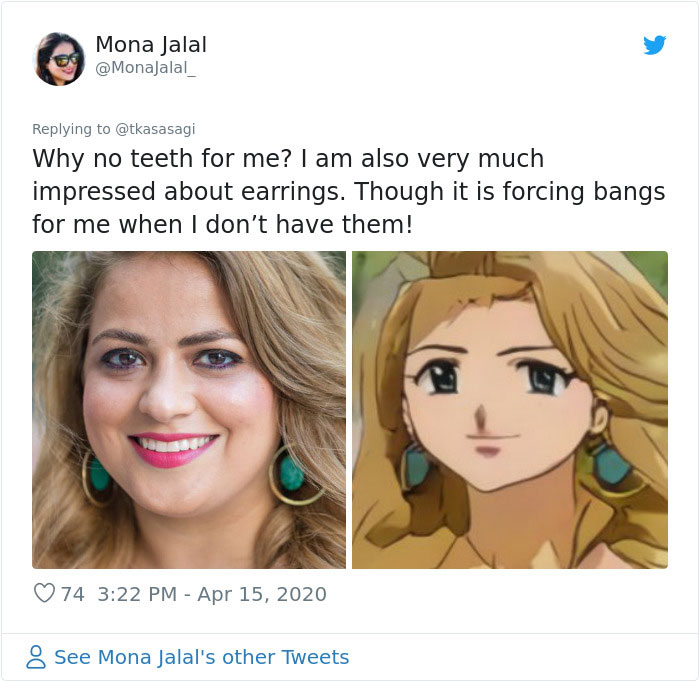The image size is (700, 682).
Task: Click the tweet text starting "Why no teeth"
Action: pos(349,191)
